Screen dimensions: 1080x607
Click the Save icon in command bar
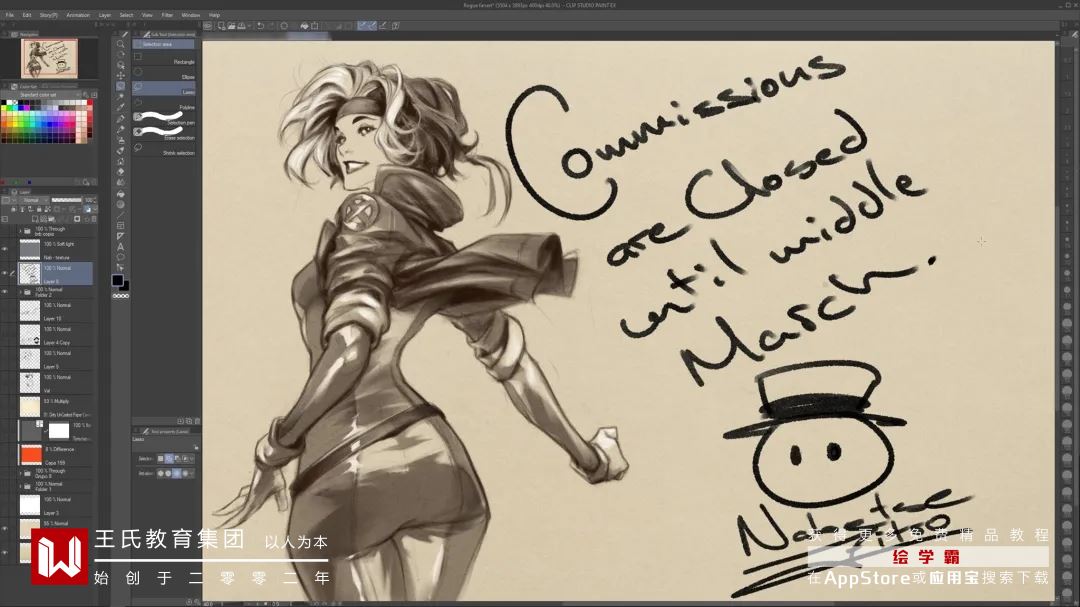point(242,25)
